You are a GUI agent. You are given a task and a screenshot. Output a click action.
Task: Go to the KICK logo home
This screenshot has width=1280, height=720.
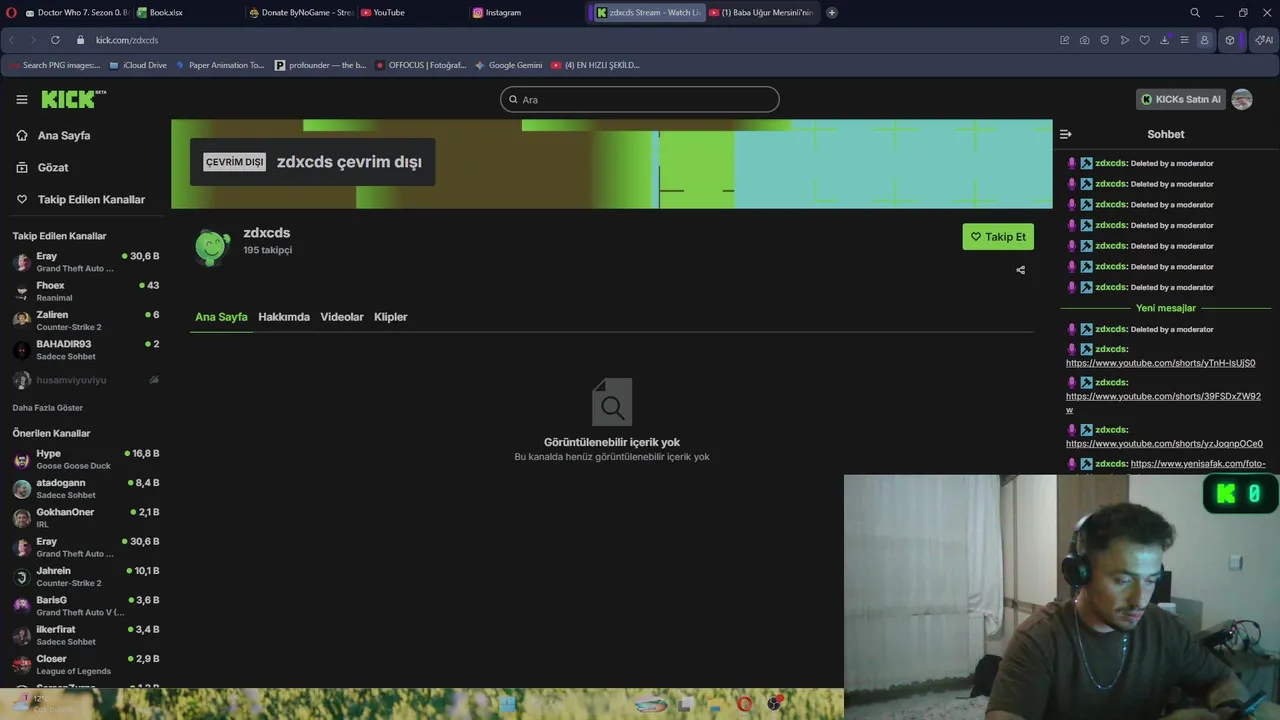[73, 99]
